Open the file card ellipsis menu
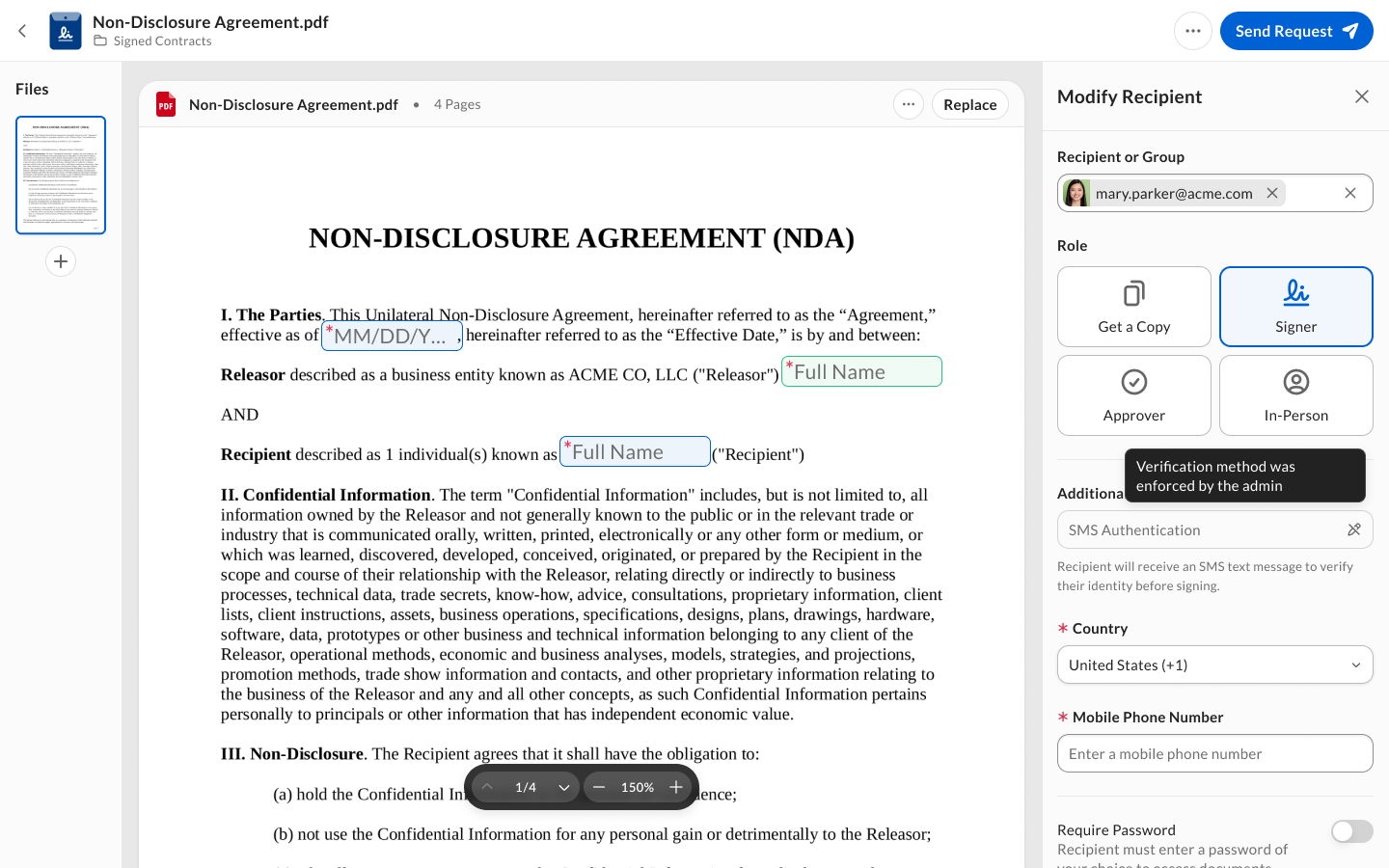This screenshot has height=868, width=1389. [908, 104]
